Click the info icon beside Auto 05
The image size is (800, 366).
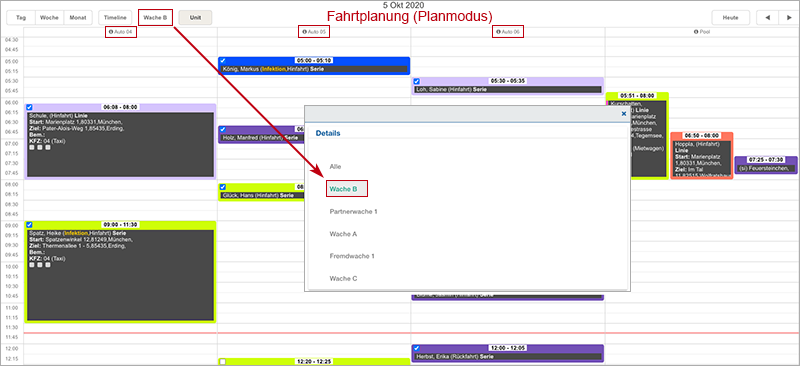(x=305, y=32)
